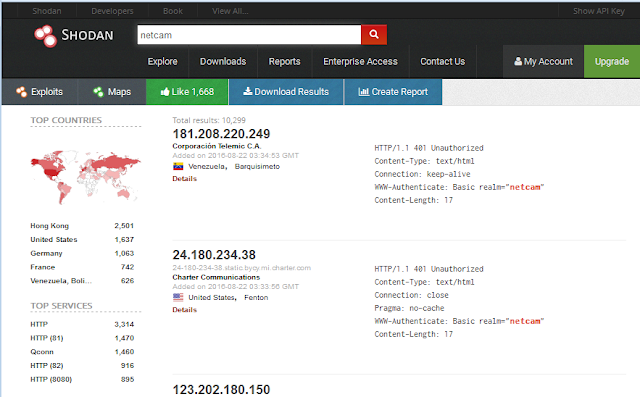Image resolution: width=640 pixels, height=397 pixels.
Task: Click the Venezuela flag icon
Action: pos(178,166)
